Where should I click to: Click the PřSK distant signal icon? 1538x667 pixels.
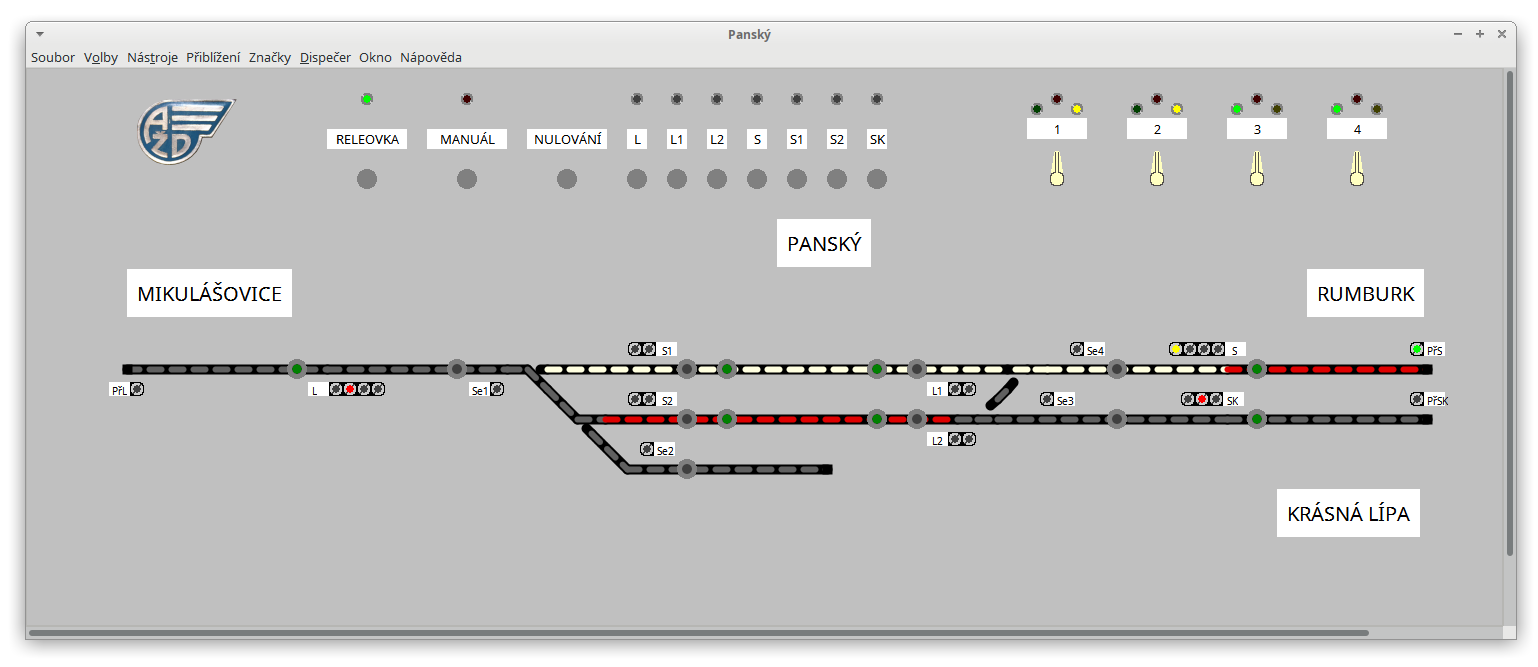pos(1417,399)
